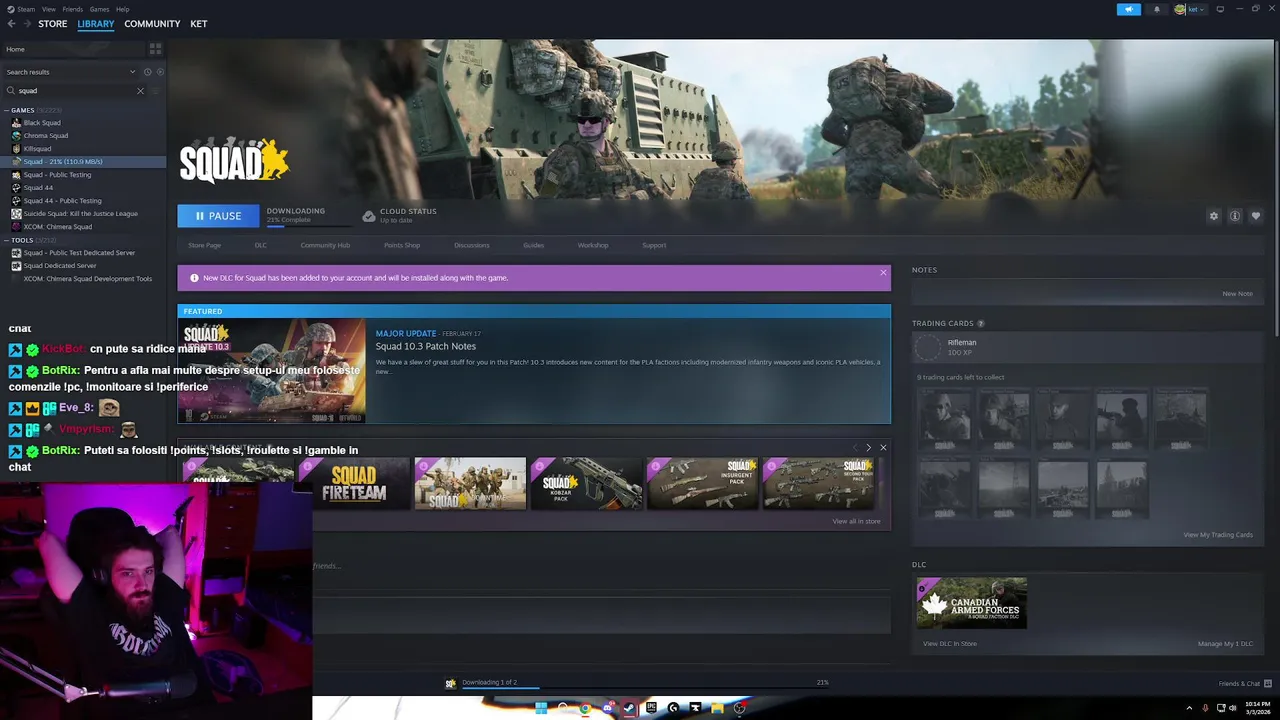Open the ket account dropdown
Image resolution: width=1280 pixels, height=720 pixels.
(1190, 9)
